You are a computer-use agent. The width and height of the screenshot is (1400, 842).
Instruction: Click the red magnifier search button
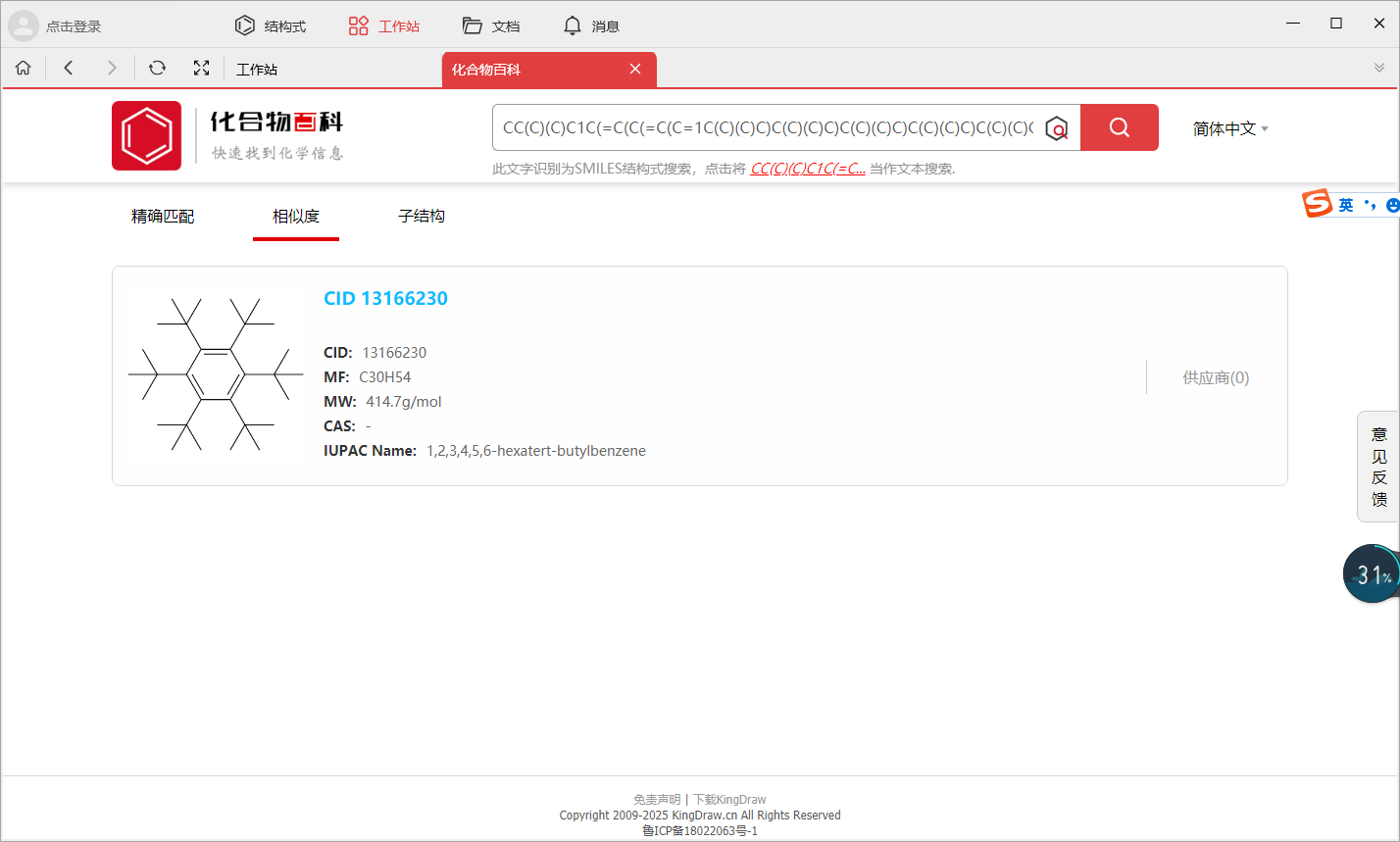pos(1119,127)
